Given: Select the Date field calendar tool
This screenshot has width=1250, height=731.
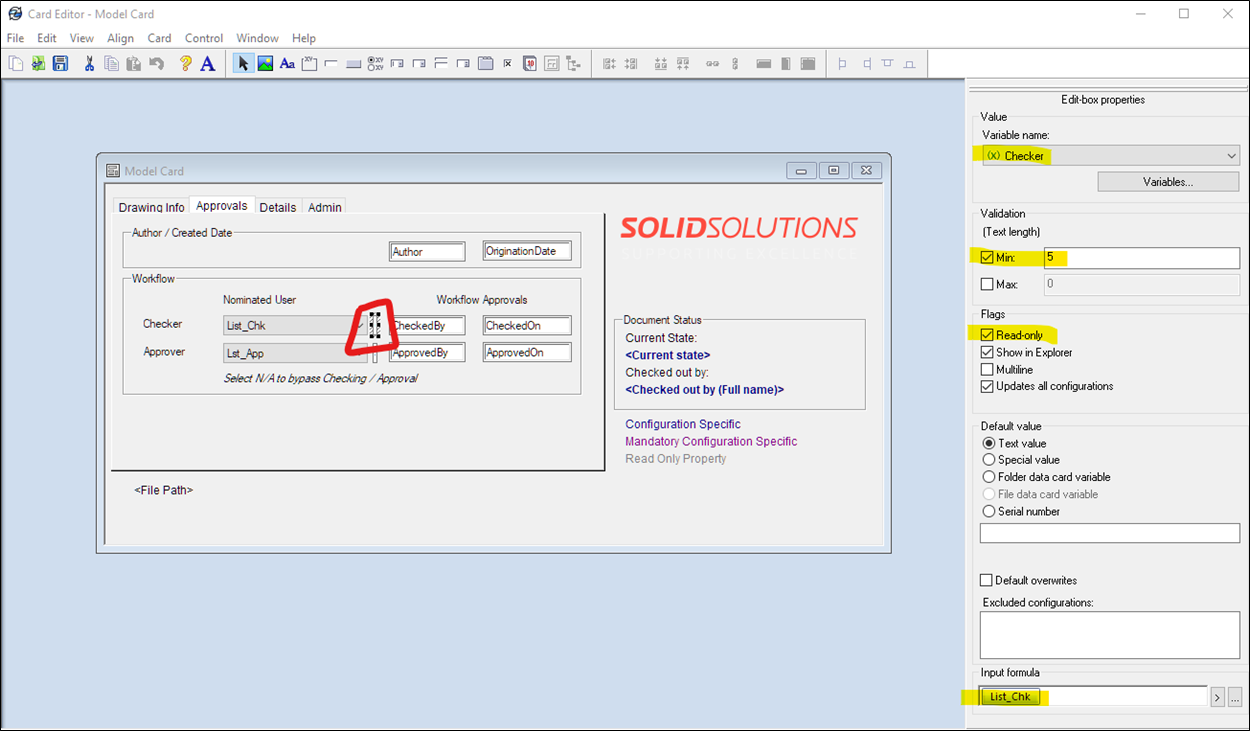Looking at the screenshot, I should 529,63.
